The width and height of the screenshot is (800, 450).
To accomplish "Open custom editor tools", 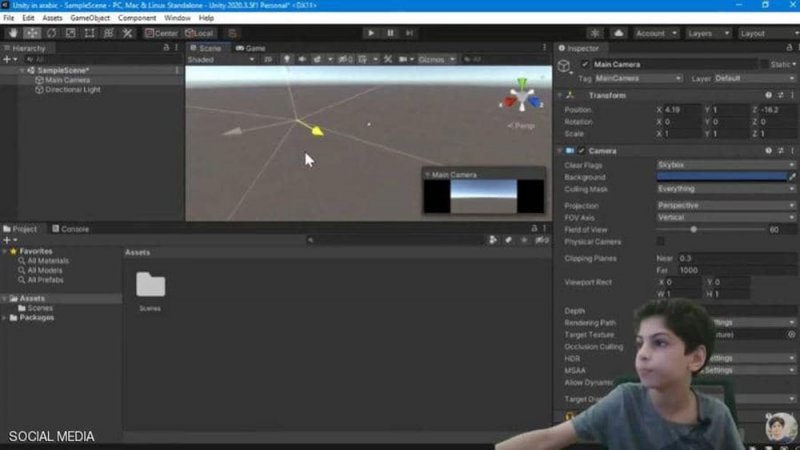I will [127, 33].
